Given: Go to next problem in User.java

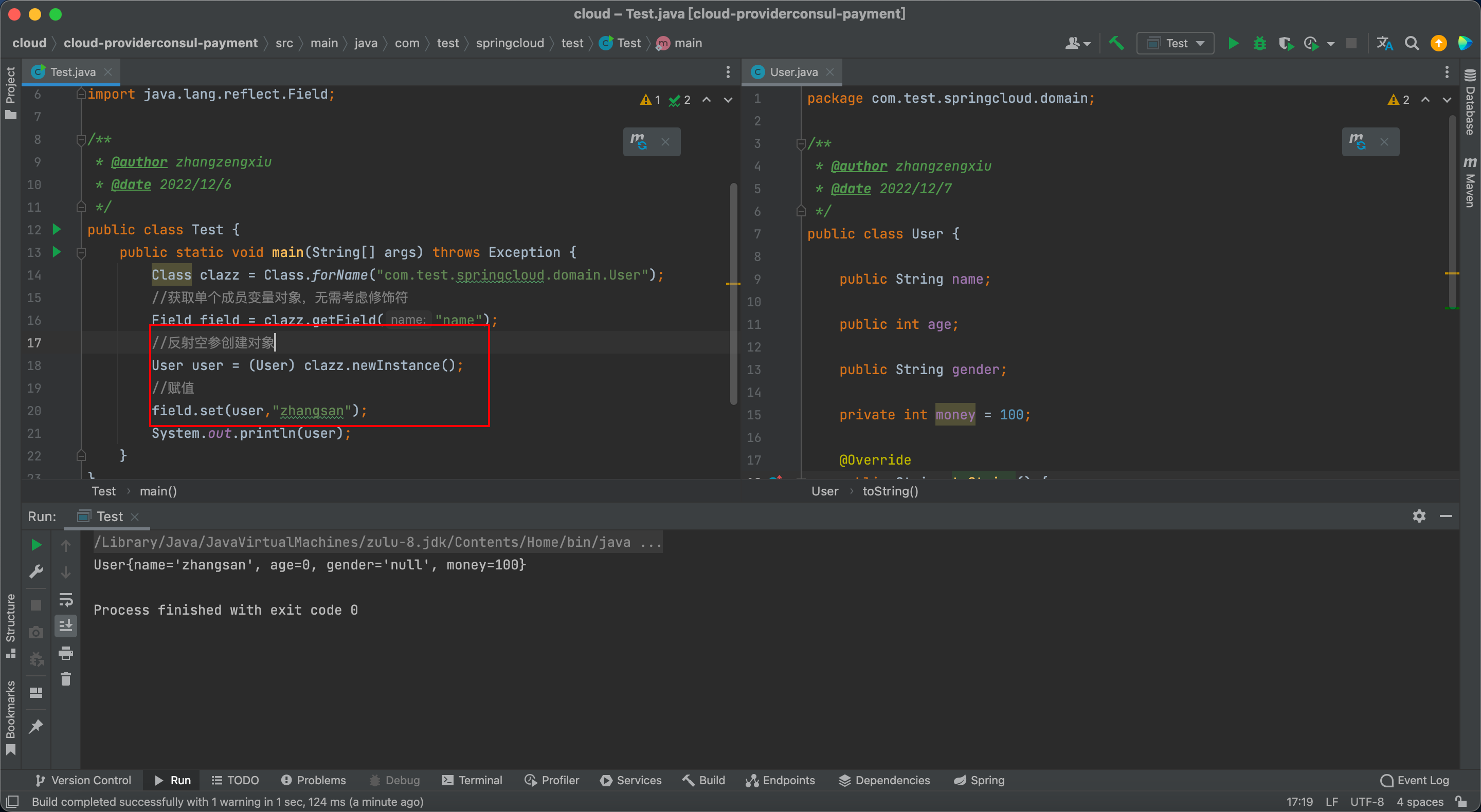Looking at the screenshot, I should click(1447, 100).
